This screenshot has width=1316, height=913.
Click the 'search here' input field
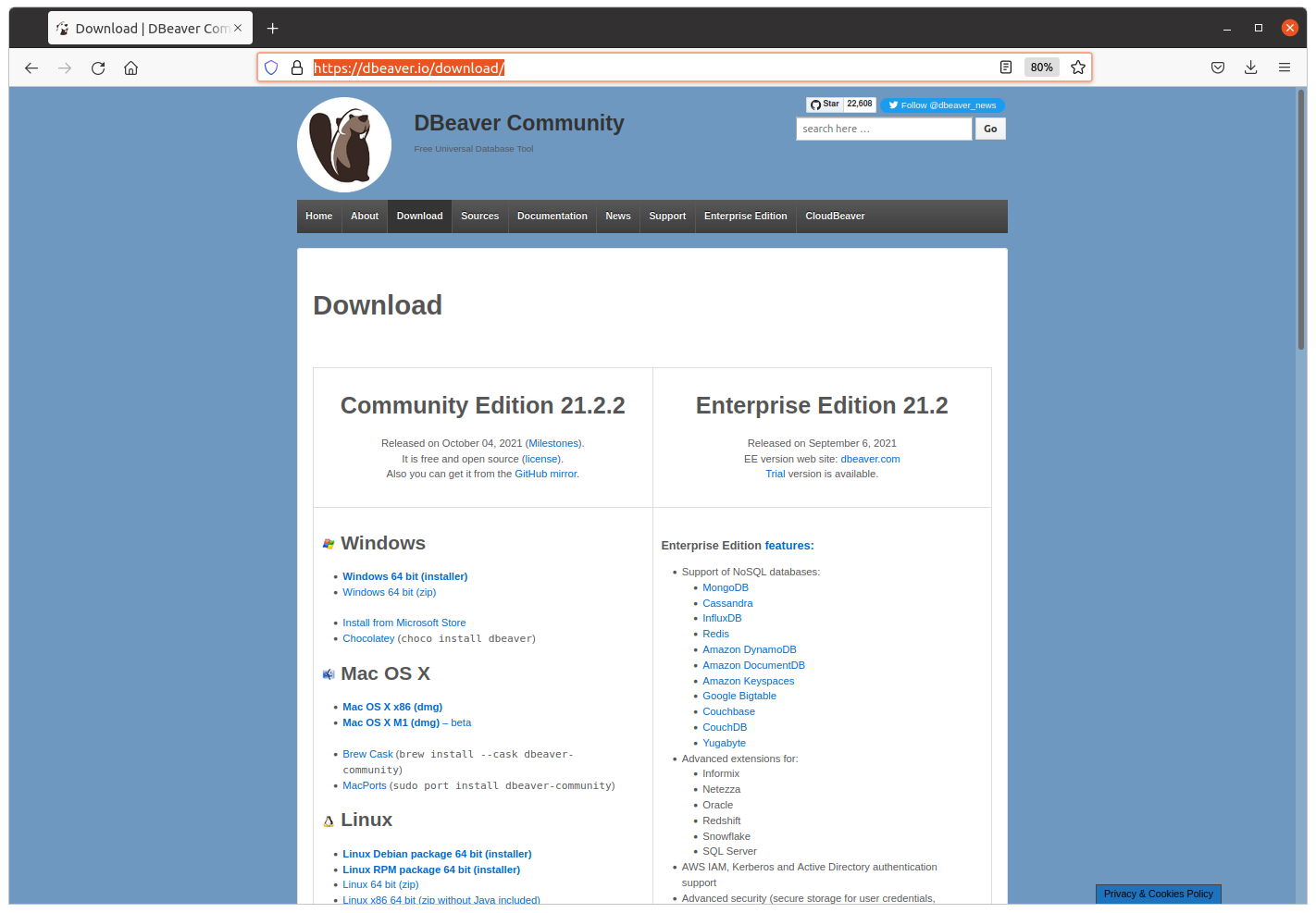(x=884, y=130)
